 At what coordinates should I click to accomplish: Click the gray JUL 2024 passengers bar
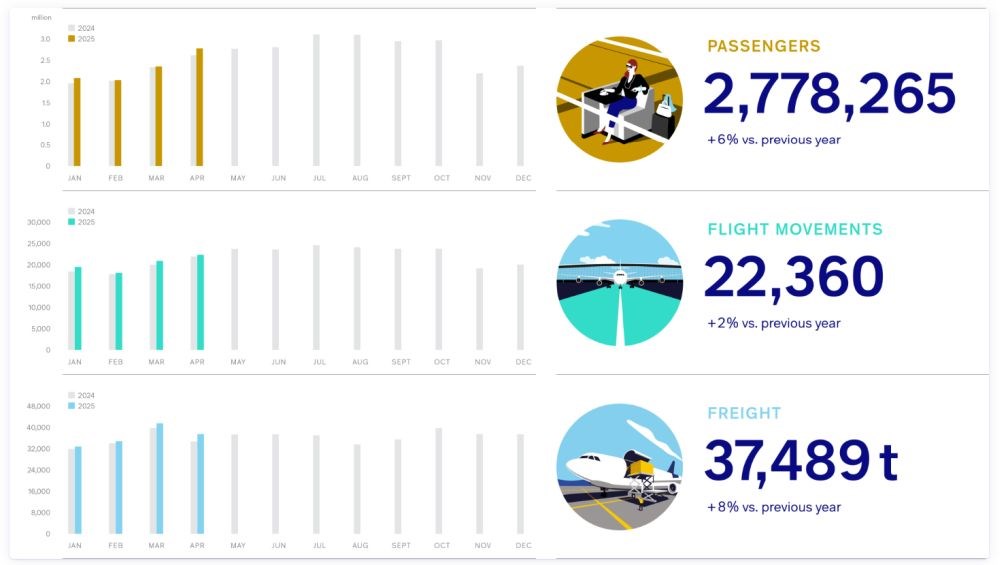tap(316, 100)
